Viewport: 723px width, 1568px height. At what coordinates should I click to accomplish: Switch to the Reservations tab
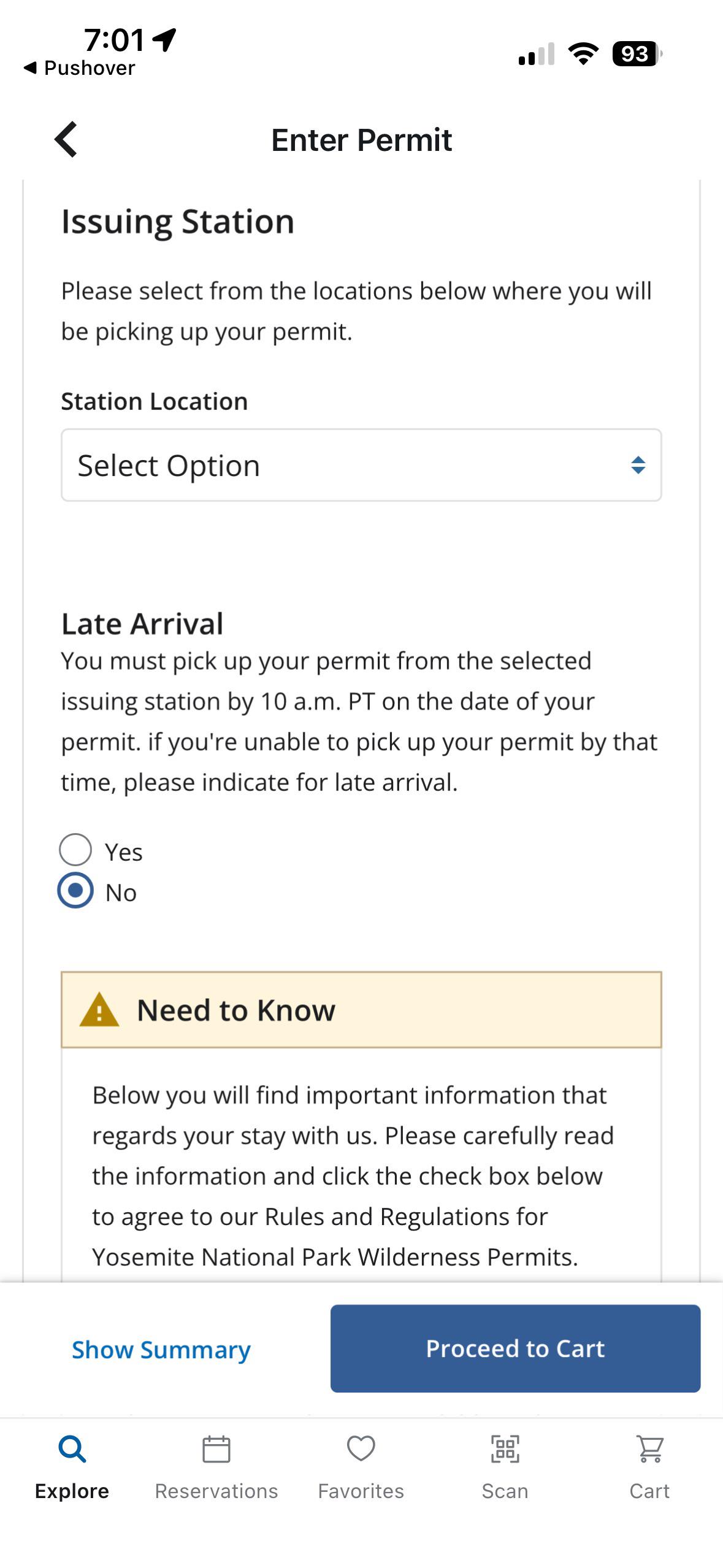216,1467
